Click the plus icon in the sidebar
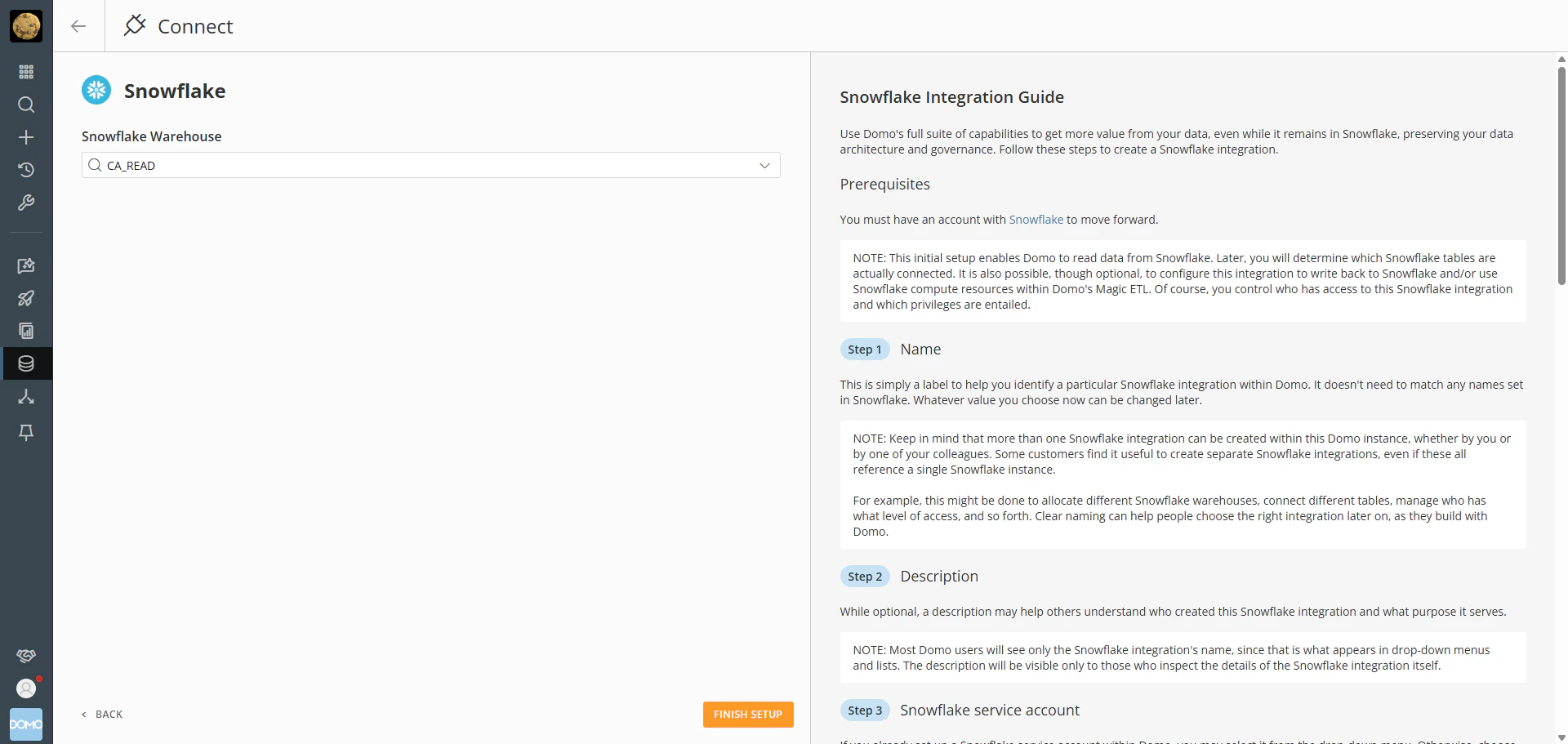This screenshot has width=1568, height=744. click(26, 137)
